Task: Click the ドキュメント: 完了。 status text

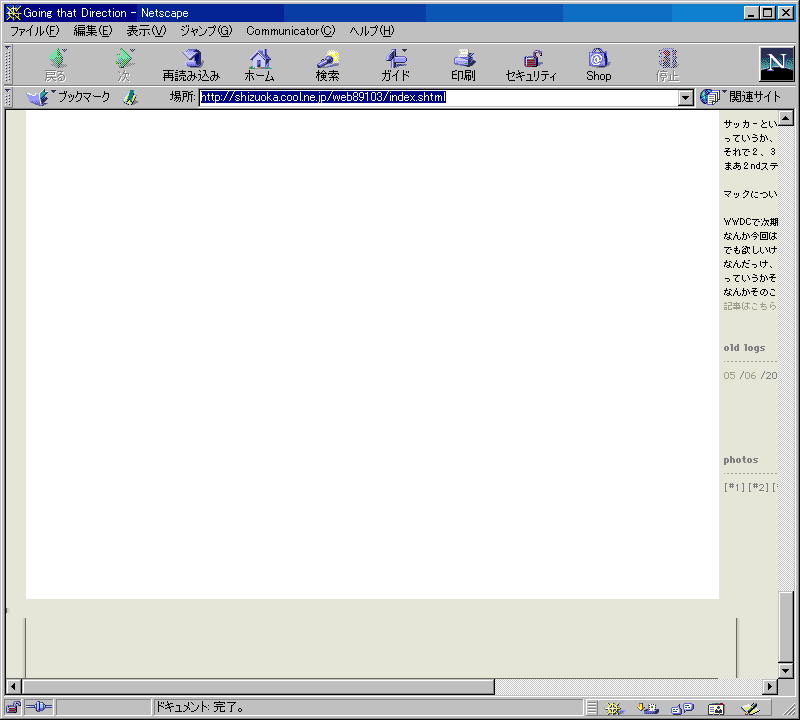Action: 199,707
